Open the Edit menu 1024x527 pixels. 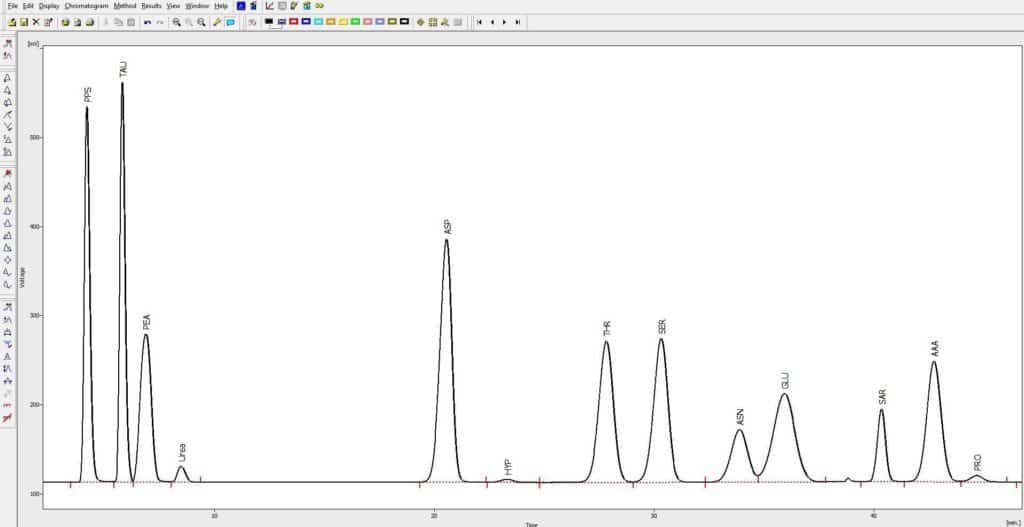[x=27, y=5]
